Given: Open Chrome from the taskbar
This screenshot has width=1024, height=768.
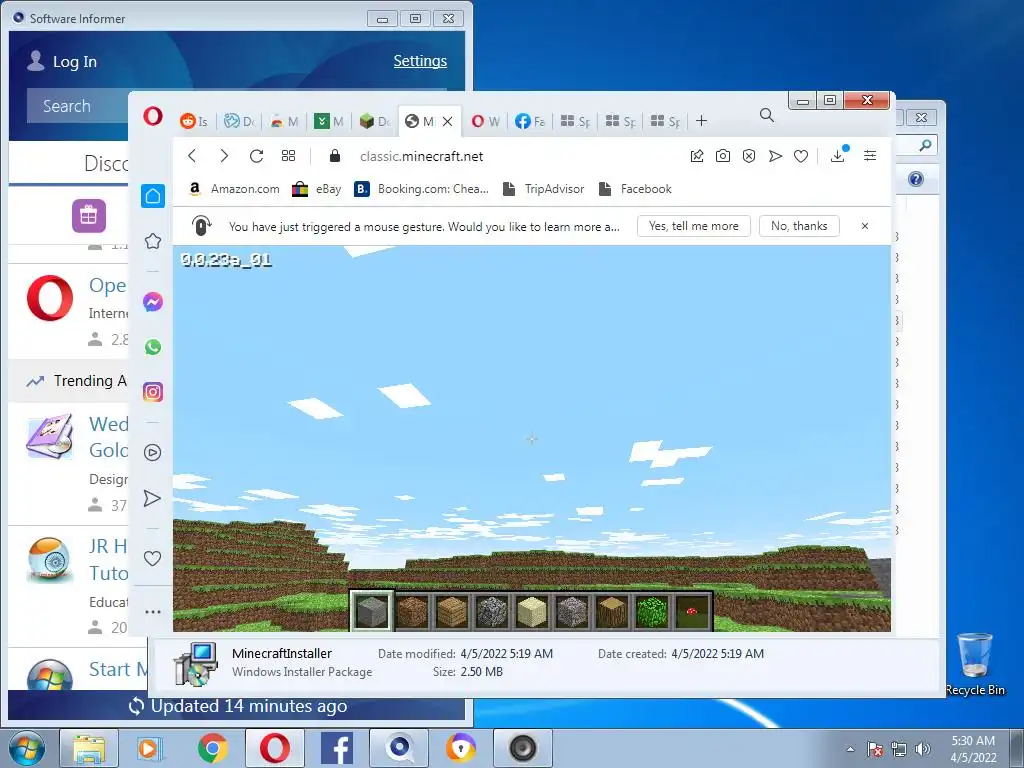Looking at the screenshot, I should (213, 748).
